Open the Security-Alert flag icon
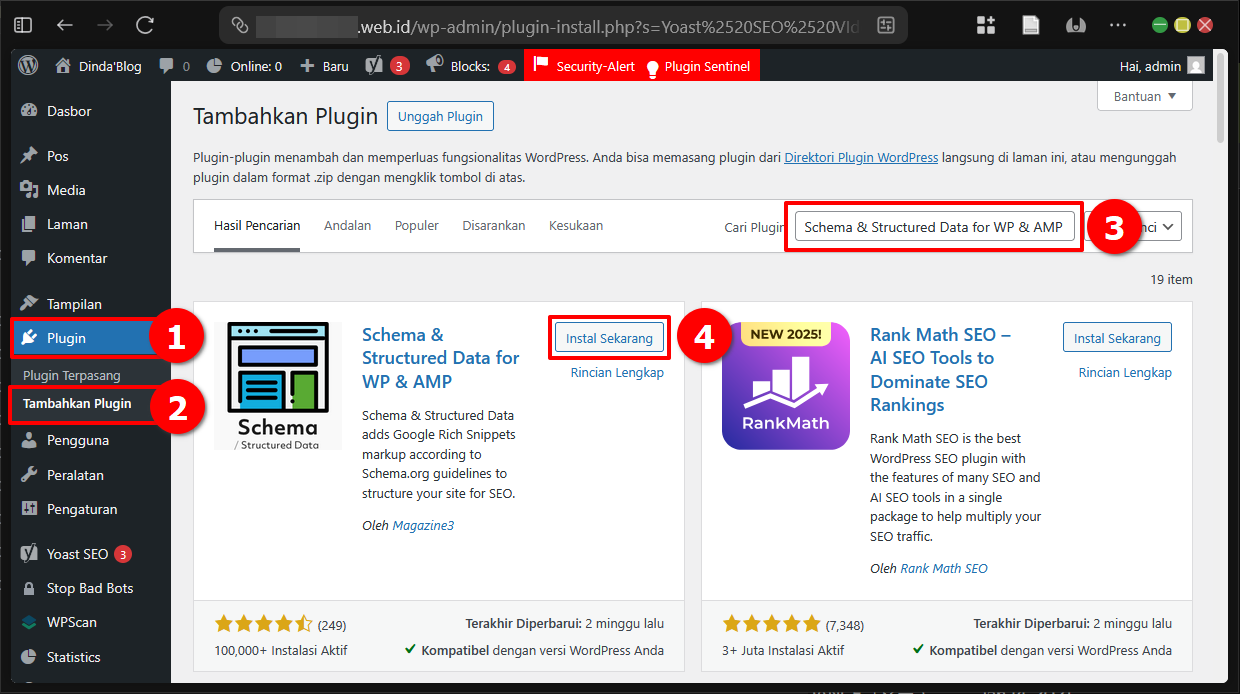Image resolution: width=1240 pixels, height=694 pixels. [x=541, y=65]
